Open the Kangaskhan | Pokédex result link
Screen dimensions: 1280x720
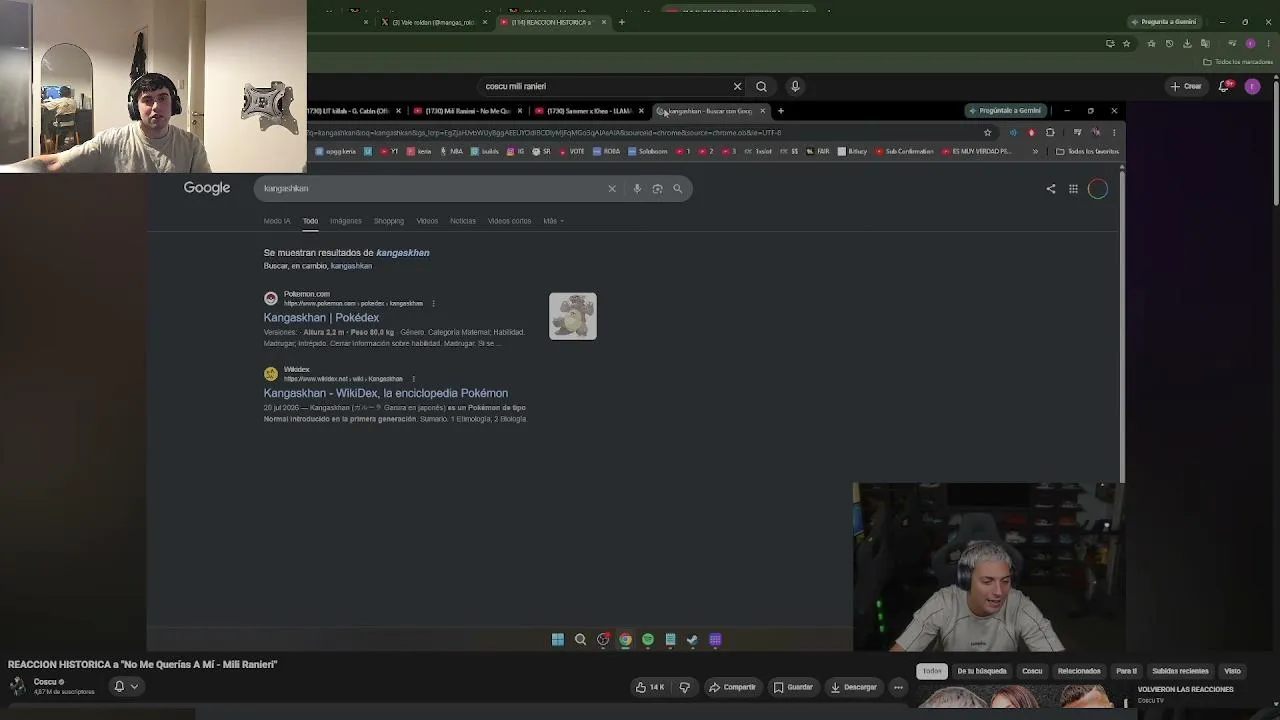[x=321, y=317]
